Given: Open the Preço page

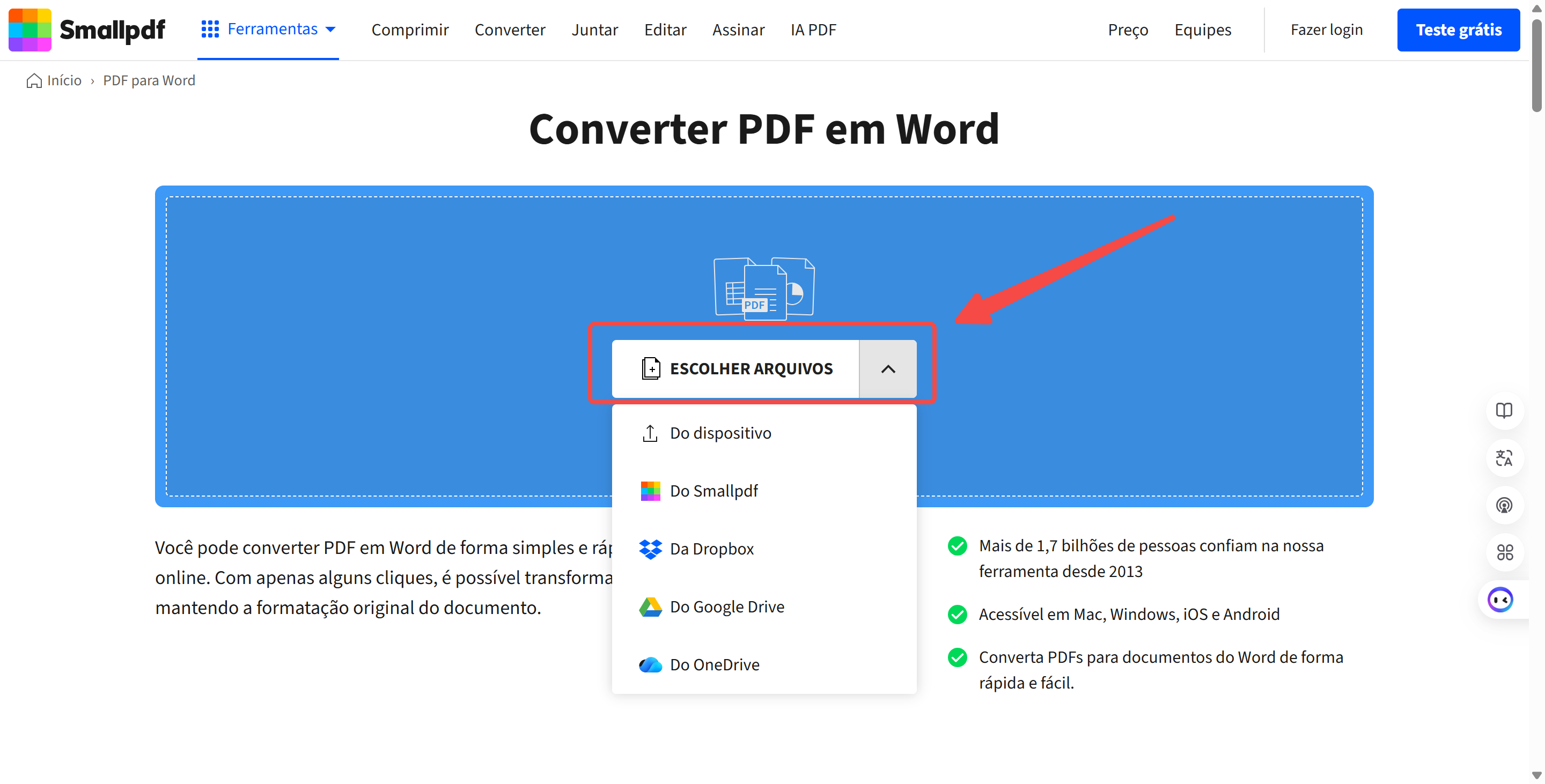Looking at the screenshot, I should pos(1128,29).
